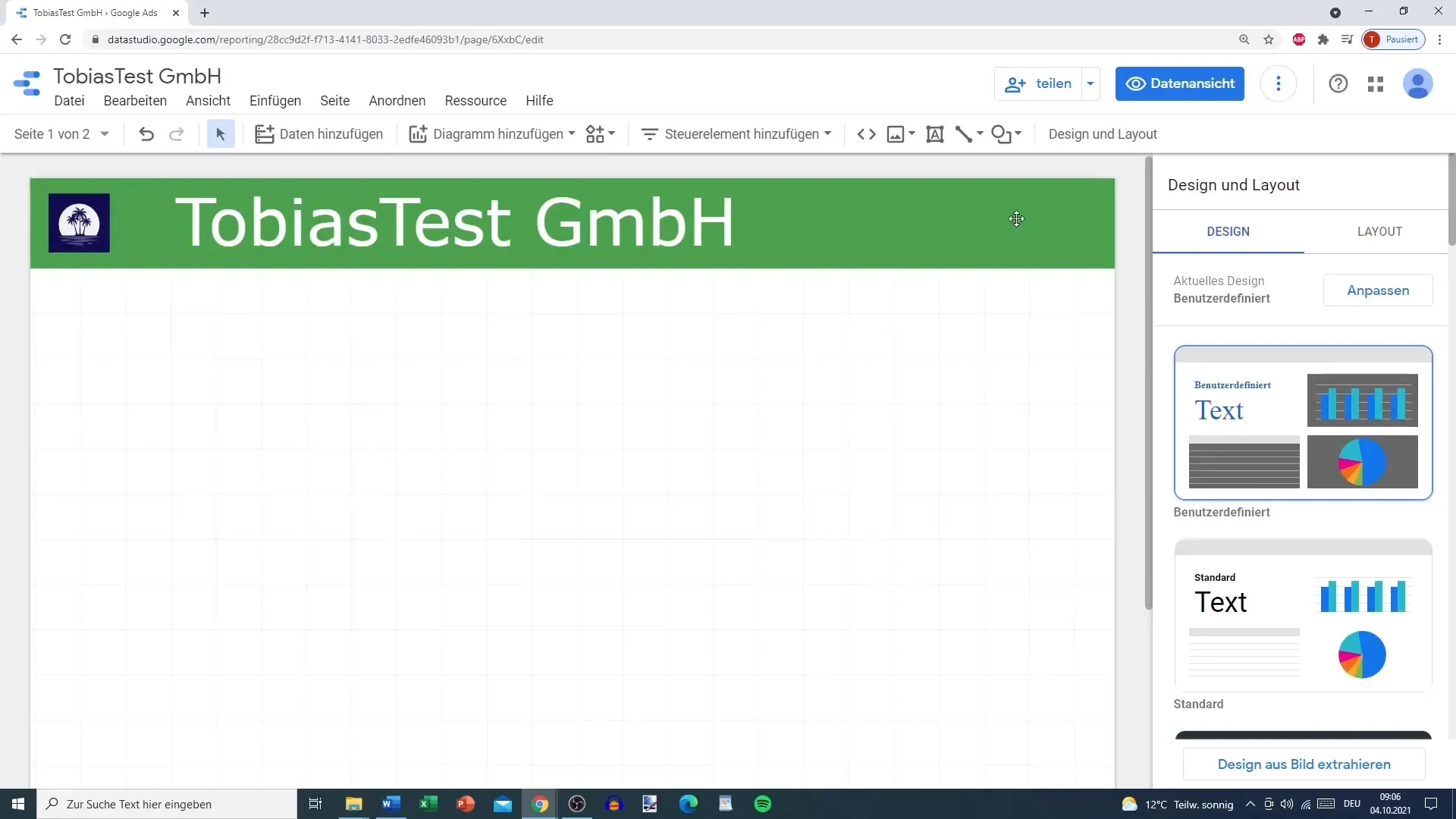Open browser zoom magnifier icon
The height and width of the screenshot is (819, 1456).
pos(1244,39)
